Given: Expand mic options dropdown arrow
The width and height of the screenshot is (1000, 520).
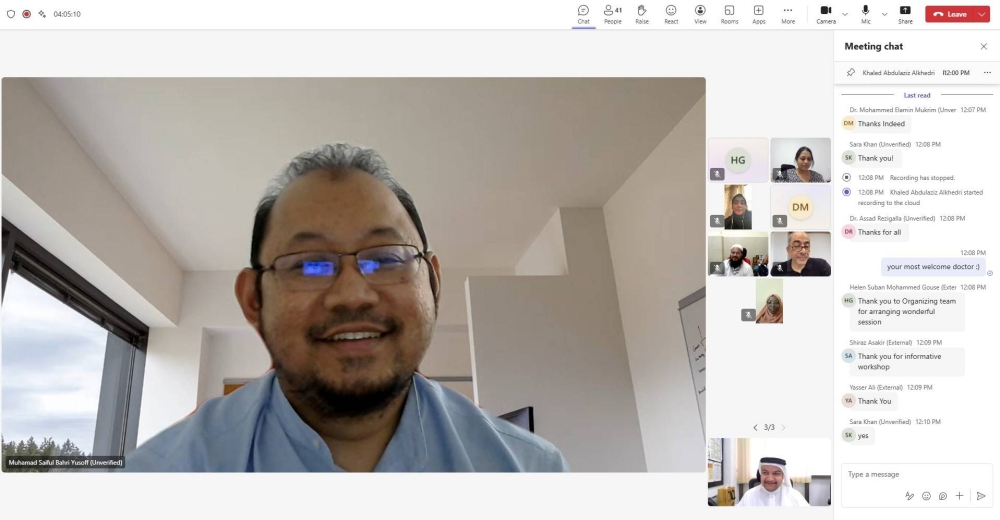Looking at the screenshot, I should [884, 14].
